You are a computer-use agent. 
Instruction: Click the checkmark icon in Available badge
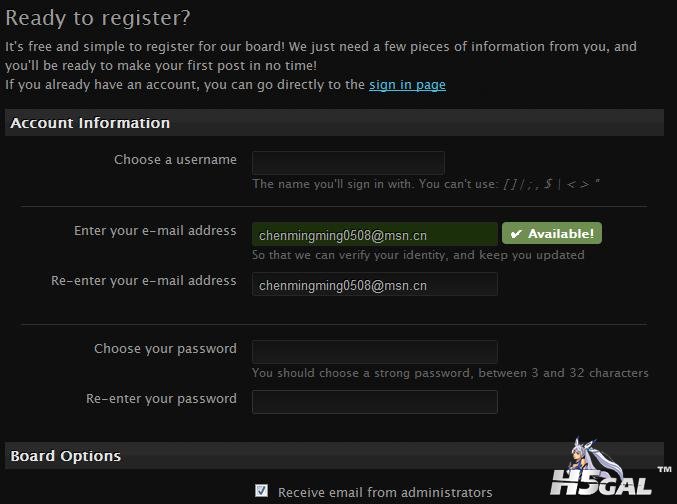[516, 234]
